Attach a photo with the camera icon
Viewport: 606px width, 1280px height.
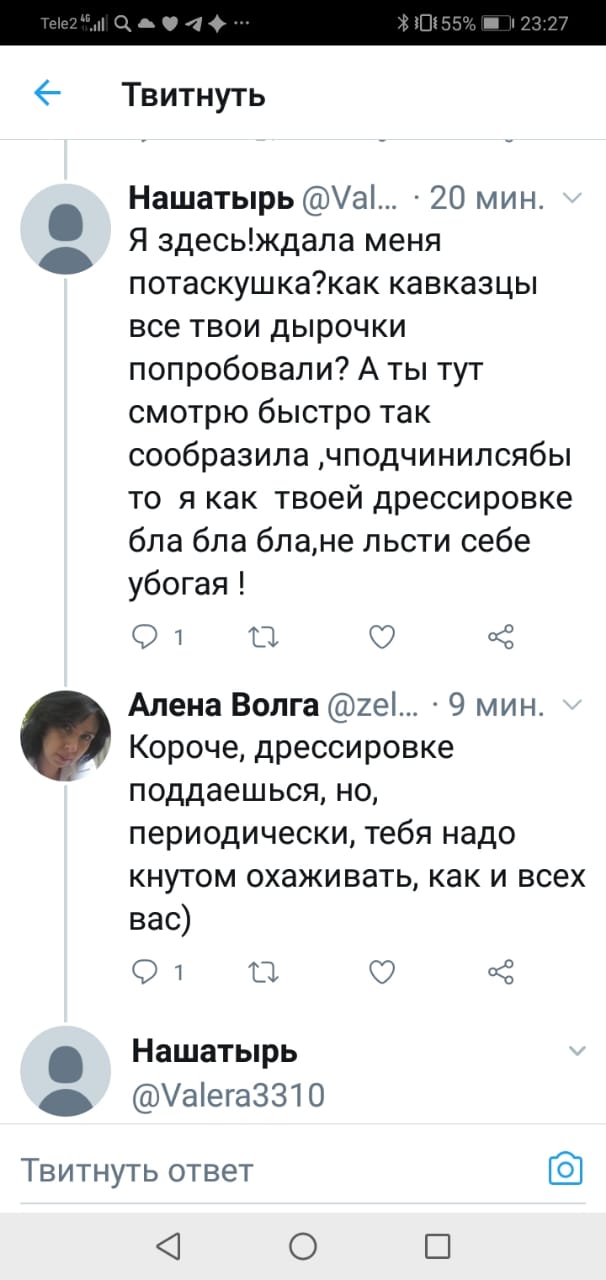click(x=565, y=1168)
